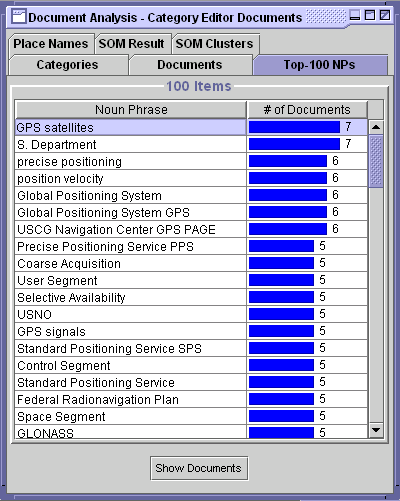The image size is (400, 501).
Task: Click the document count bar for S. Department
Action: pos(294,144)
